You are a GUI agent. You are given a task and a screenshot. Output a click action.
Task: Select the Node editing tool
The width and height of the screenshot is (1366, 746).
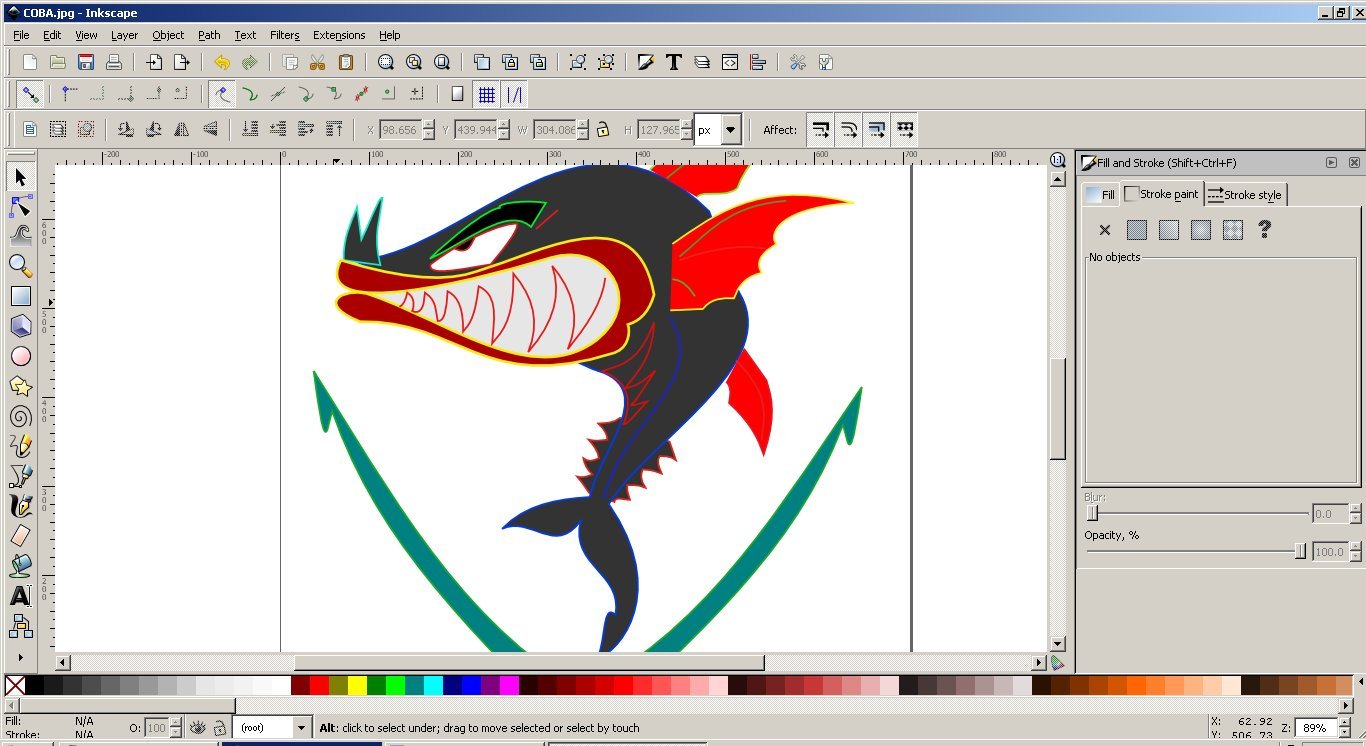(x=20, y=207)
